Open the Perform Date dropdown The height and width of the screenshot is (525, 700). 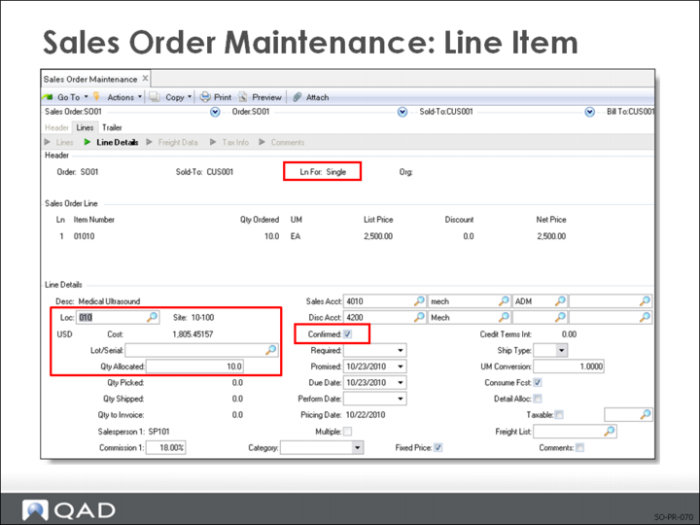(400, 399)
